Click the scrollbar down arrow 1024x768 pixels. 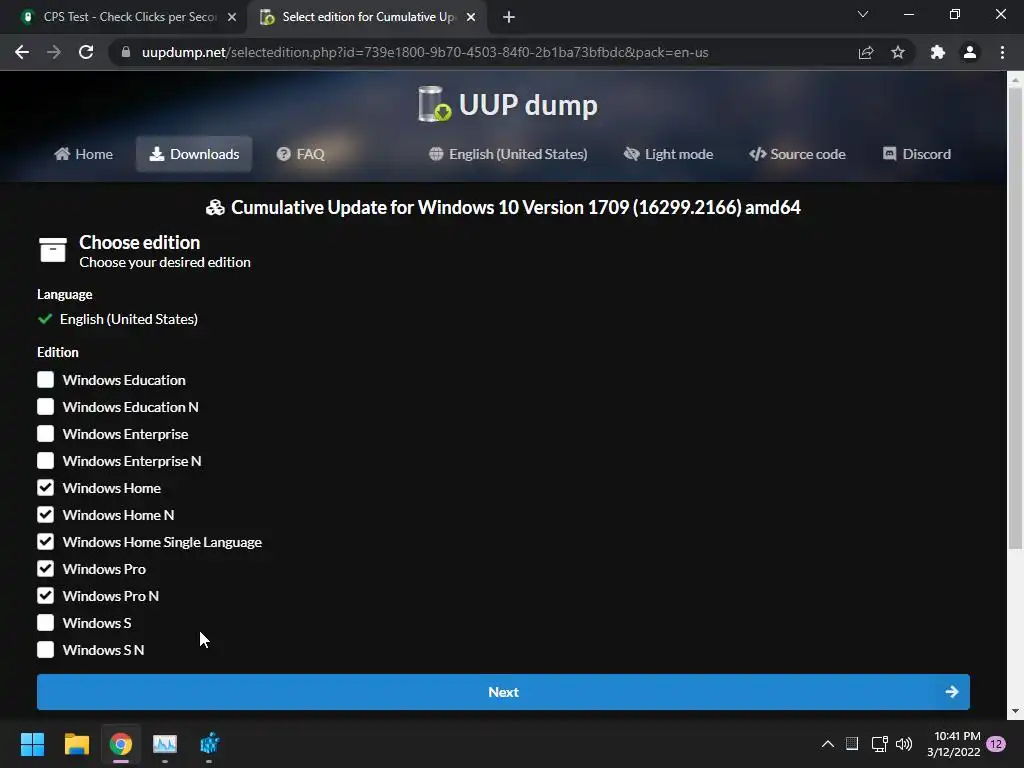pos(1015,711)
